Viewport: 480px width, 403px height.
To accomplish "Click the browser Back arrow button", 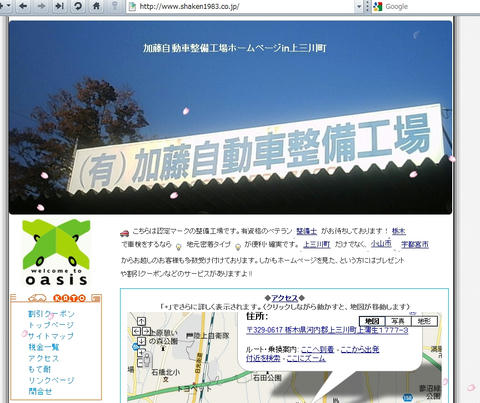I will click(x=23, y=6).
